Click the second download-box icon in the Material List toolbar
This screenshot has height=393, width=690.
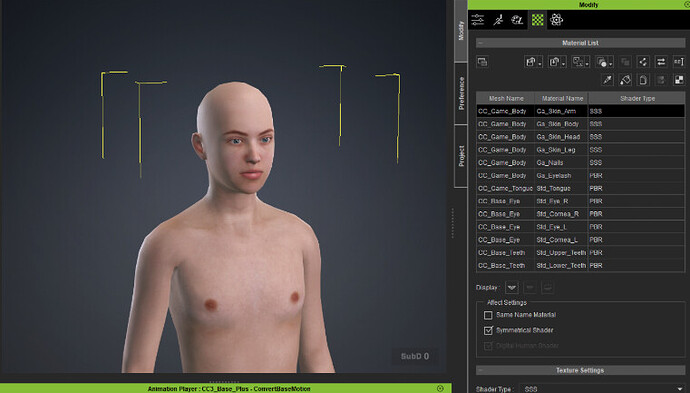pos(554,62)
